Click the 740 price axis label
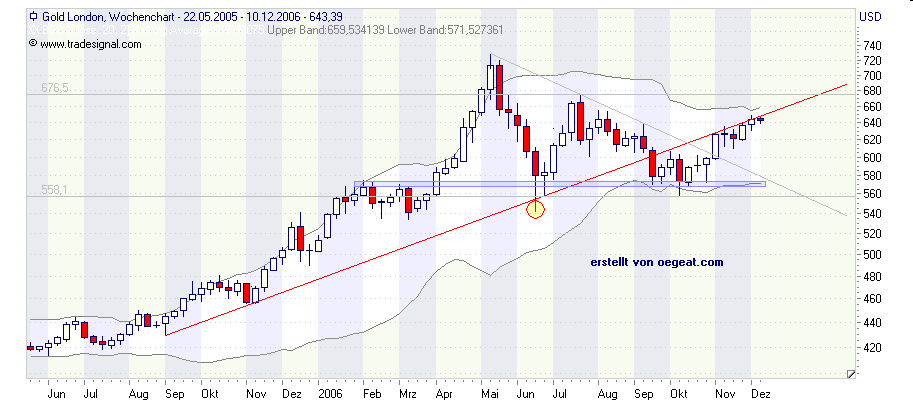The height and width of the screenshot is (411, 913). tap(873, 46)
